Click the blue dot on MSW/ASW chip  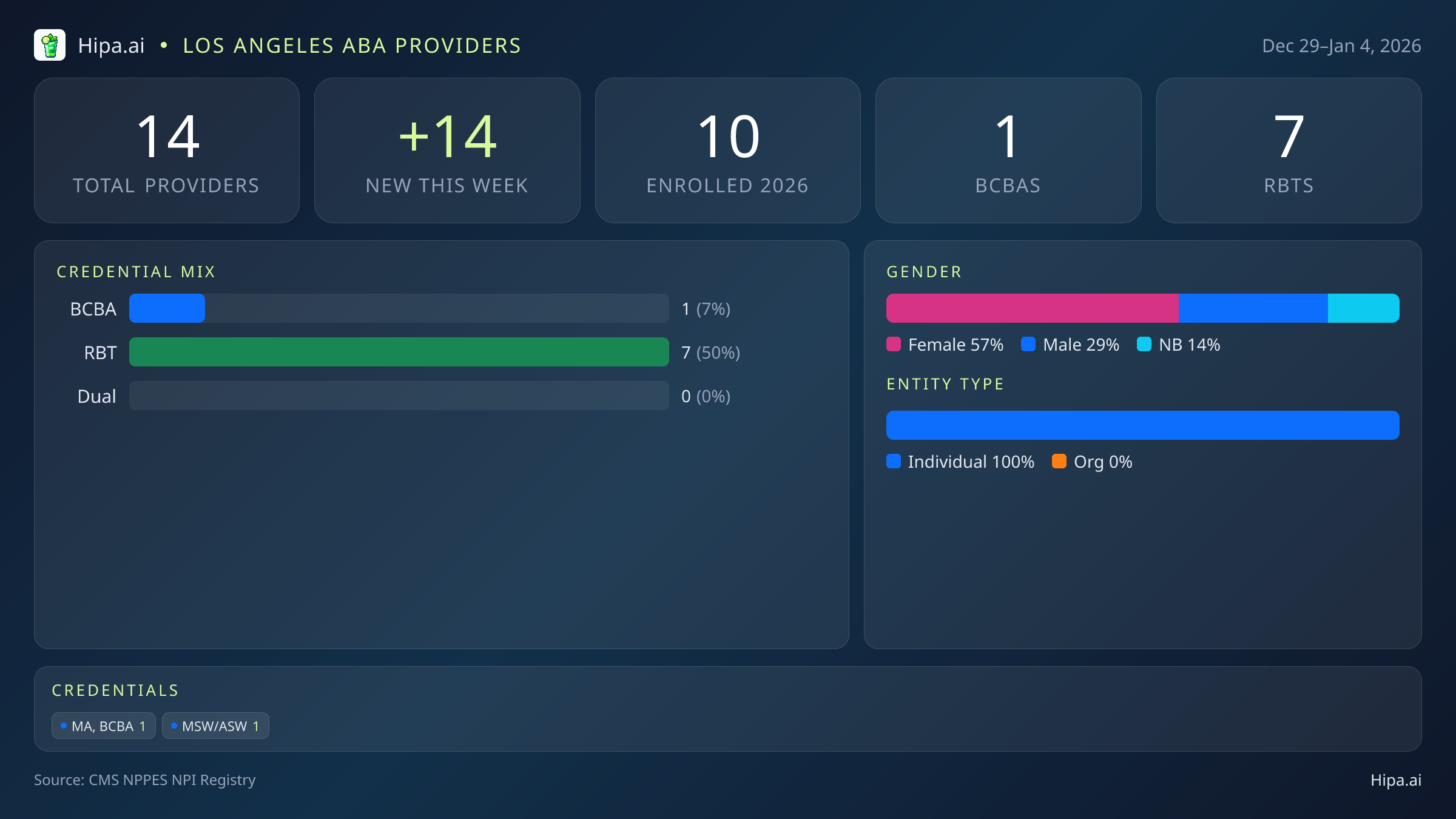[x=173, y=725]
